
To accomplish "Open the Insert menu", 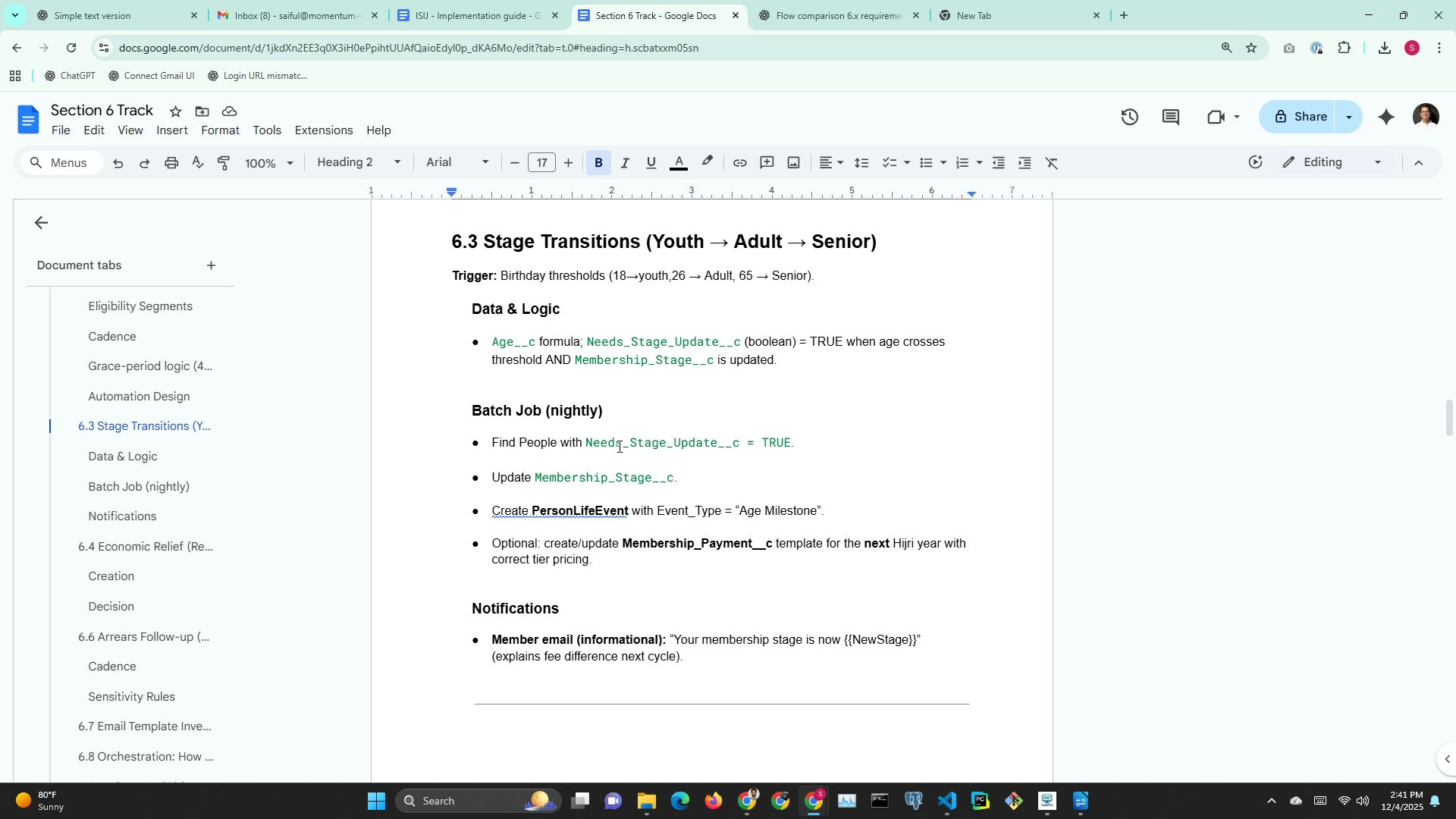I will coord(172,130).
